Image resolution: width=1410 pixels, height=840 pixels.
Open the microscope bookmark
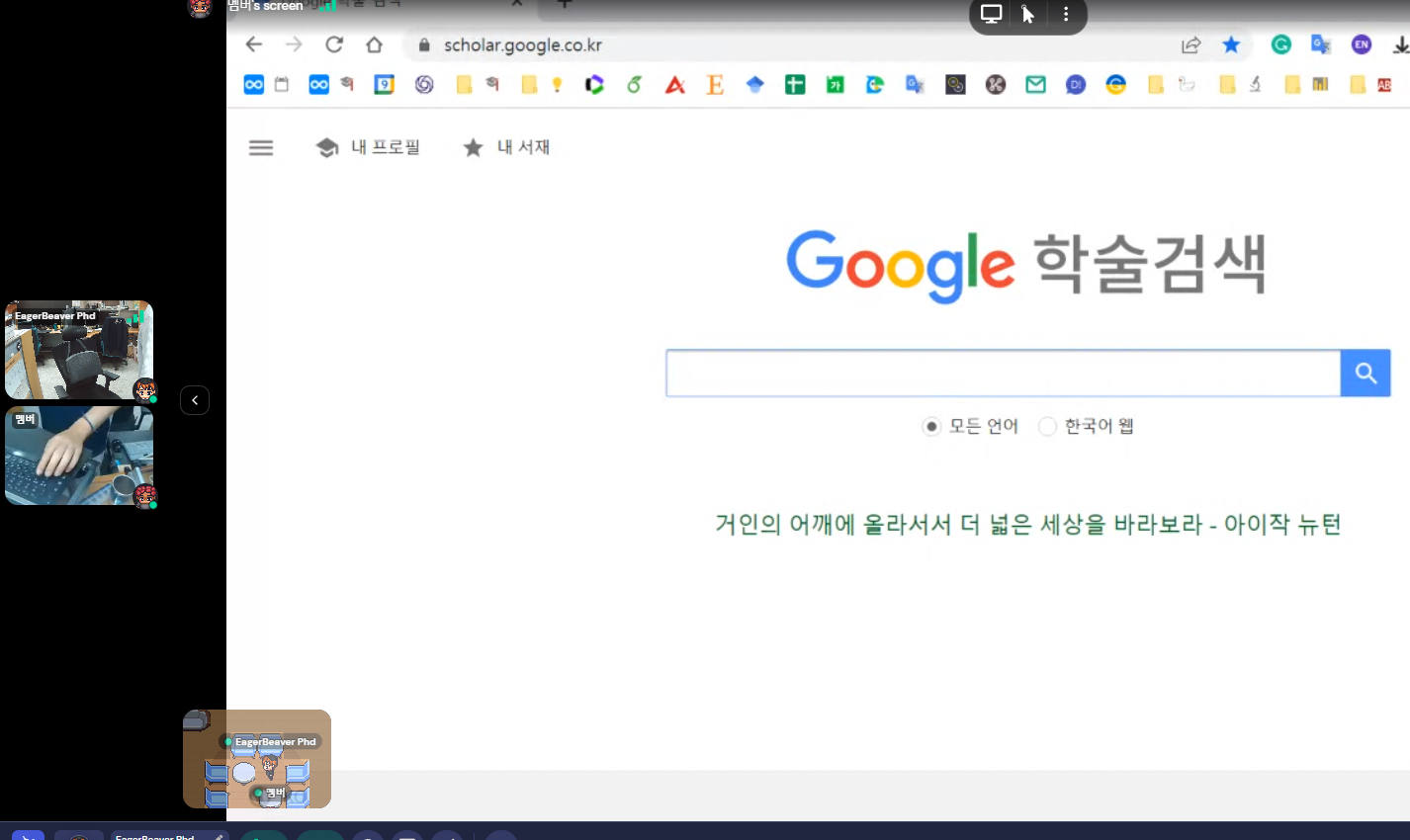click(1256, 85)
